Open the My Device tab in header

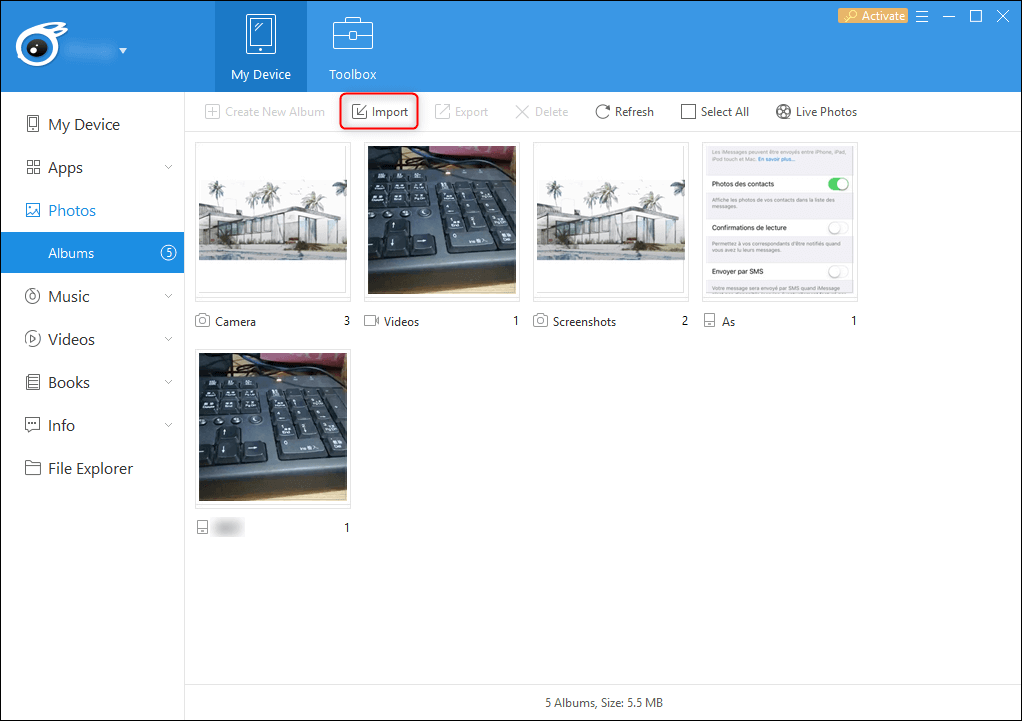tap(261, 47)
